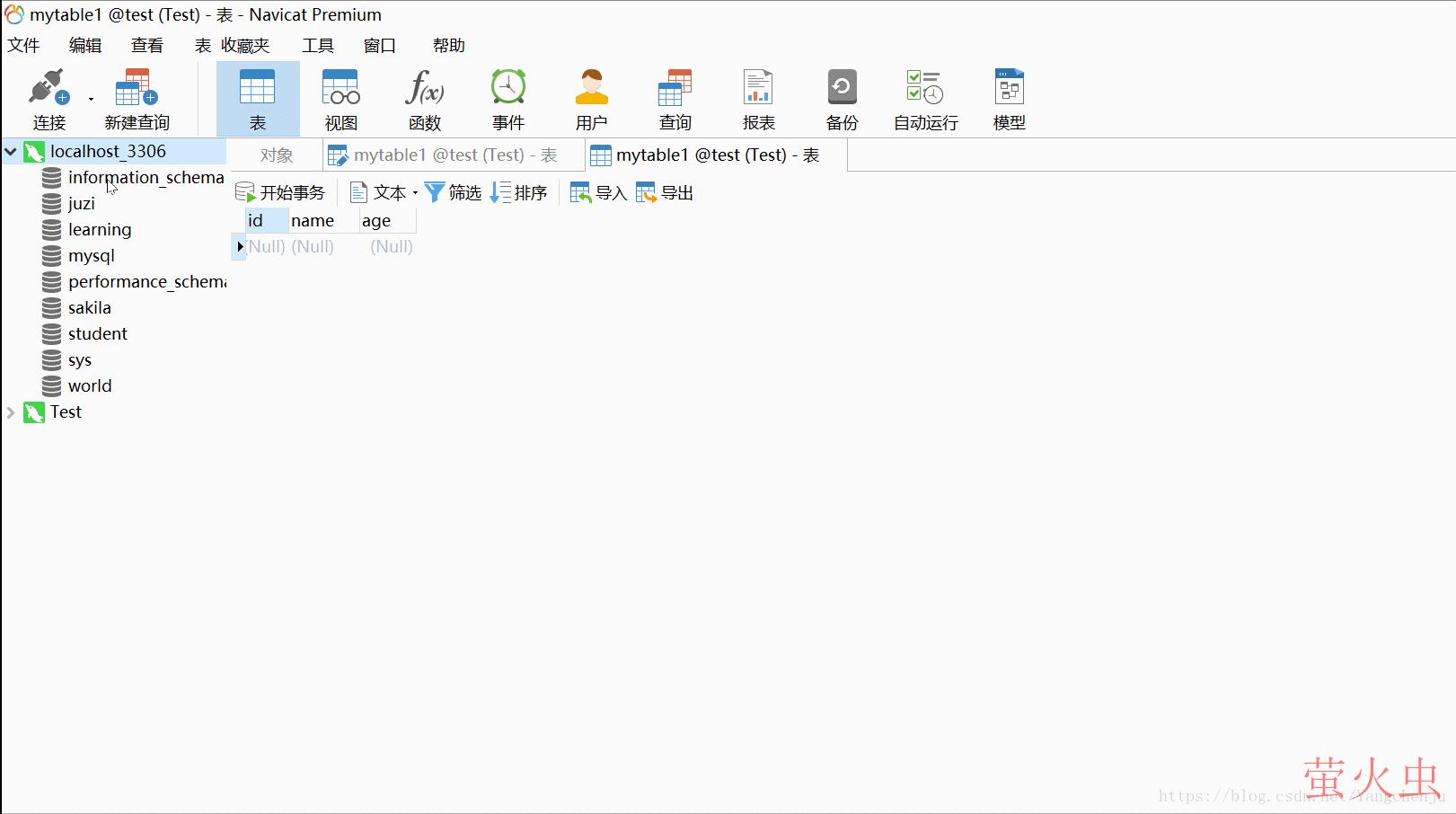Click the 备份 (Backup) icon
Viewport: 1456px width, 814px height.
click(x=842, y=97)
